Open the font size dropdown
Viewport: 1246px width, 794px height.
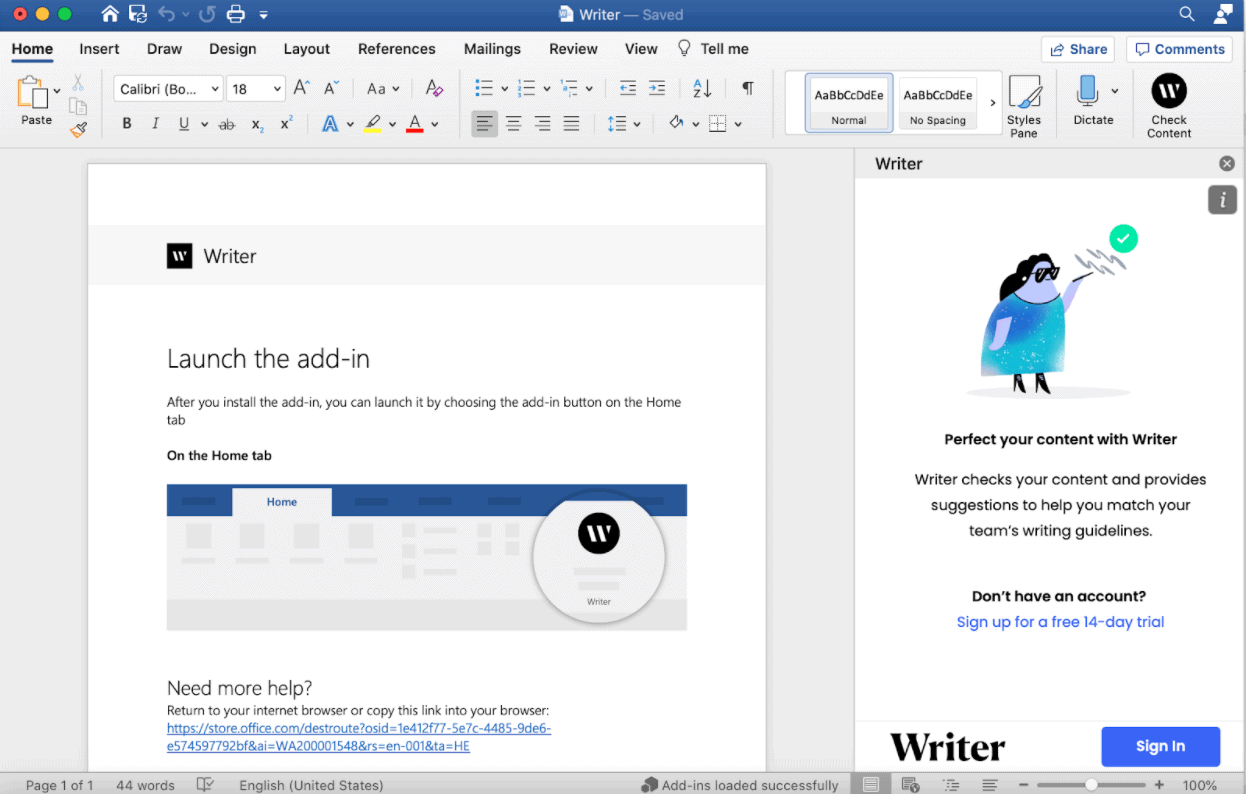click(277, 89)
